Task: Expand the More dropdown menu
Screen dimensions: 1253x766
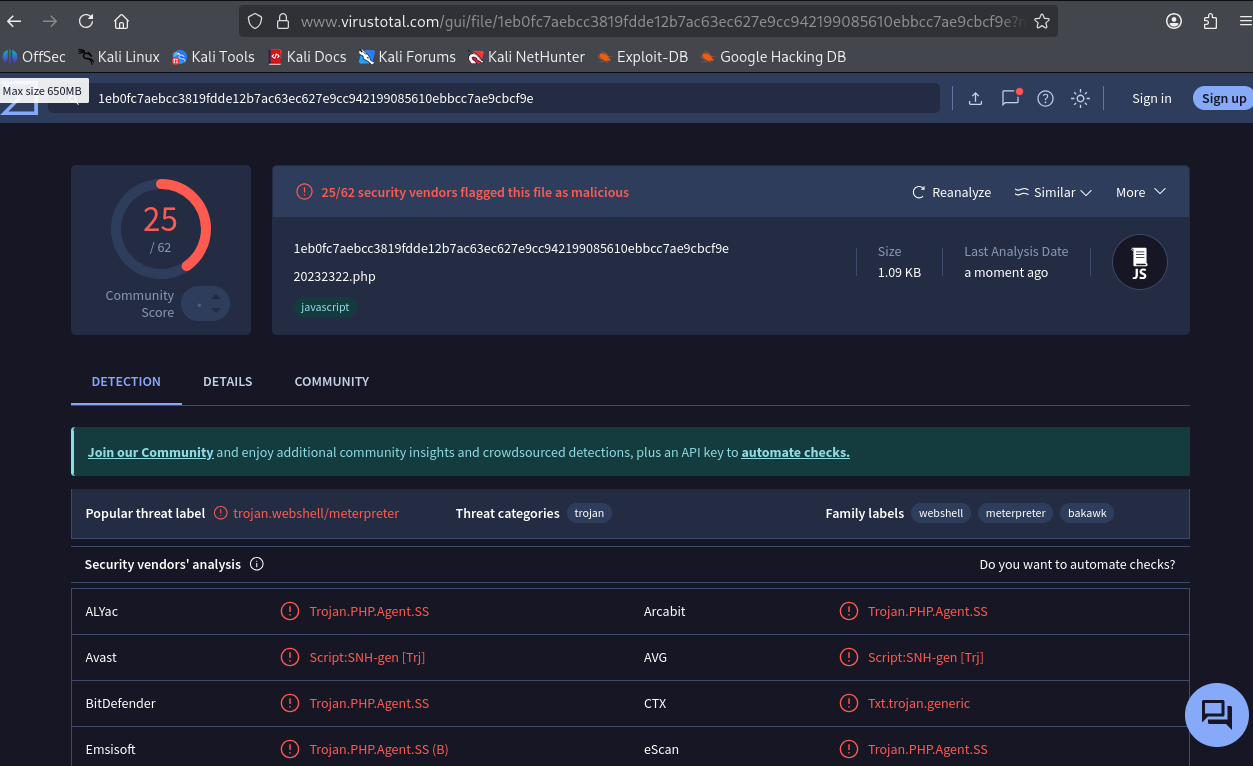Action: (1141, 192)
